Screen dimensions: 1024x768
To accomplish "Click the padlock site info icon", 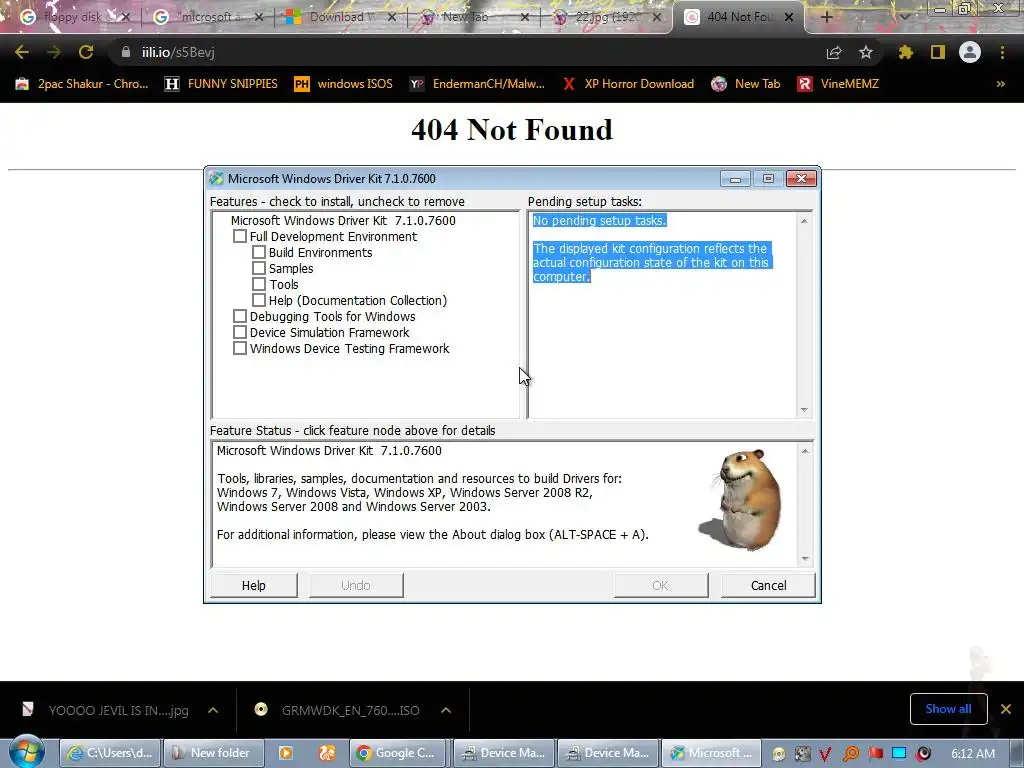I will click(125, 52).
